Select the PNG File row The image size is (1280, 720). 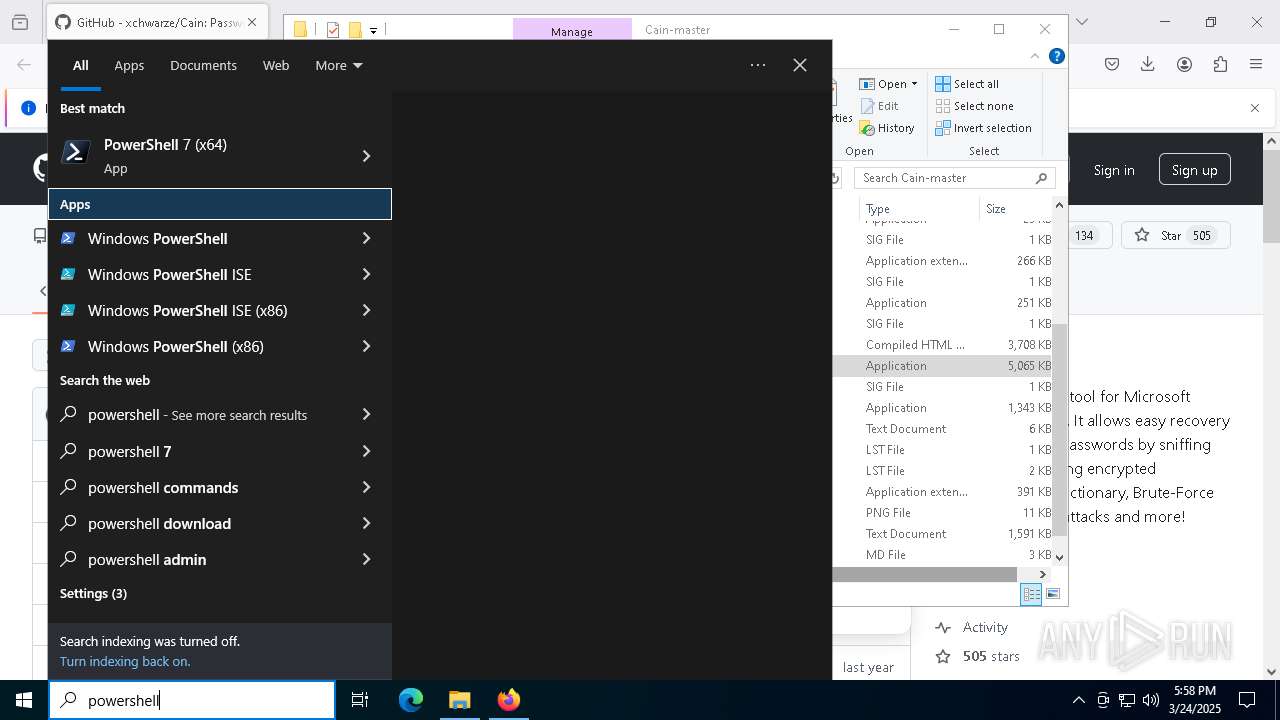[942, 513]
